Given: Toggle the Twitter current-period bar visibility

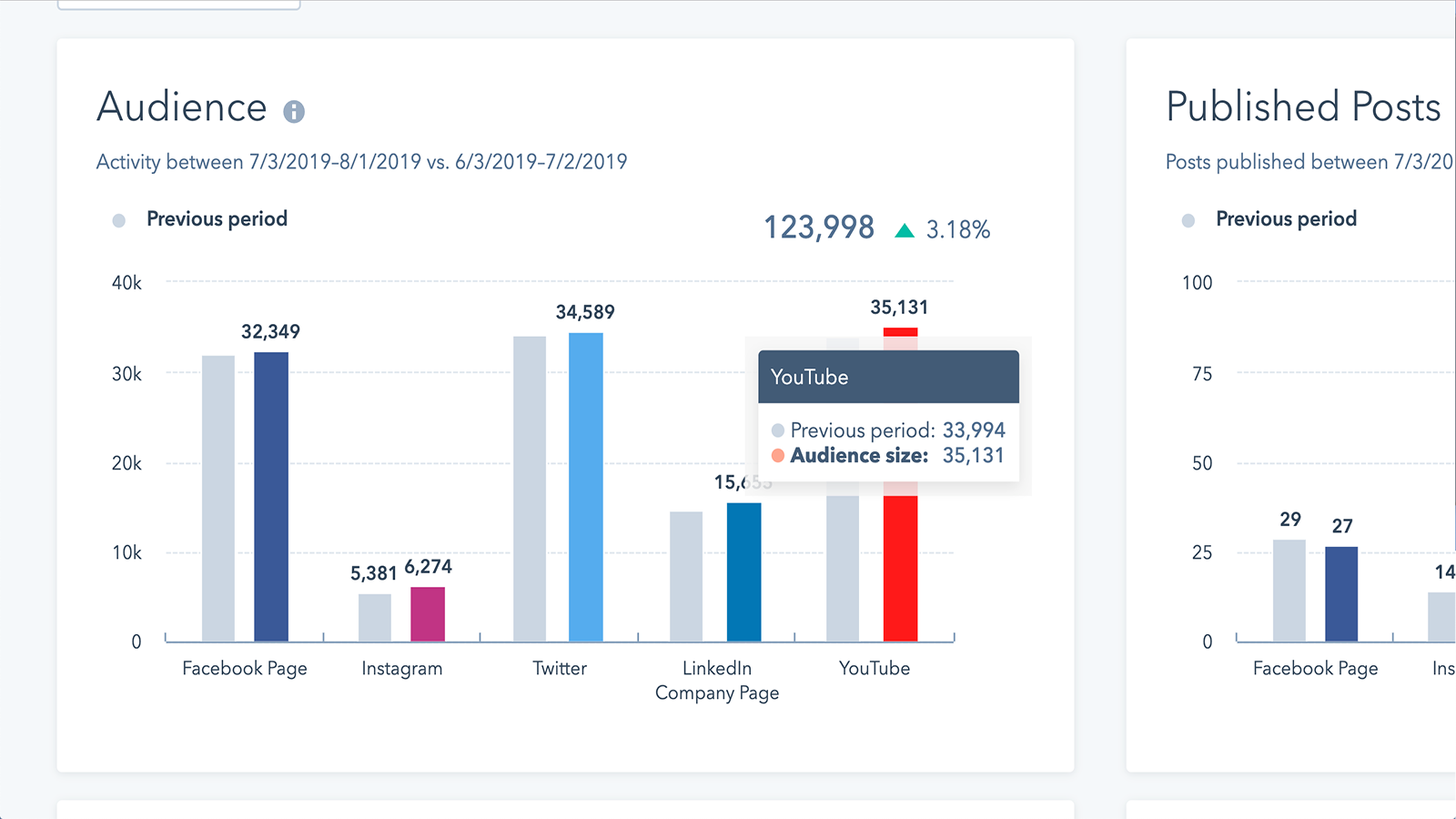Looking at the screenshot, I should coord(587,482).
